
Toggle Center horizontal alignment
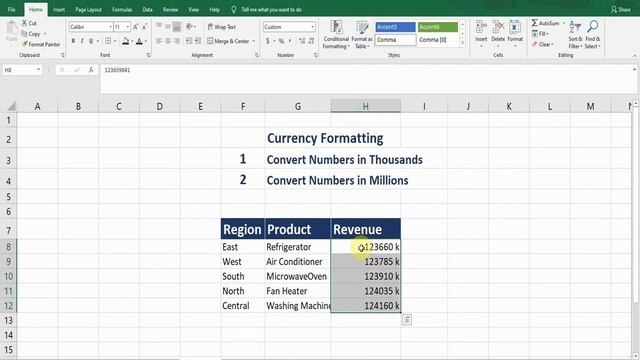168,41
